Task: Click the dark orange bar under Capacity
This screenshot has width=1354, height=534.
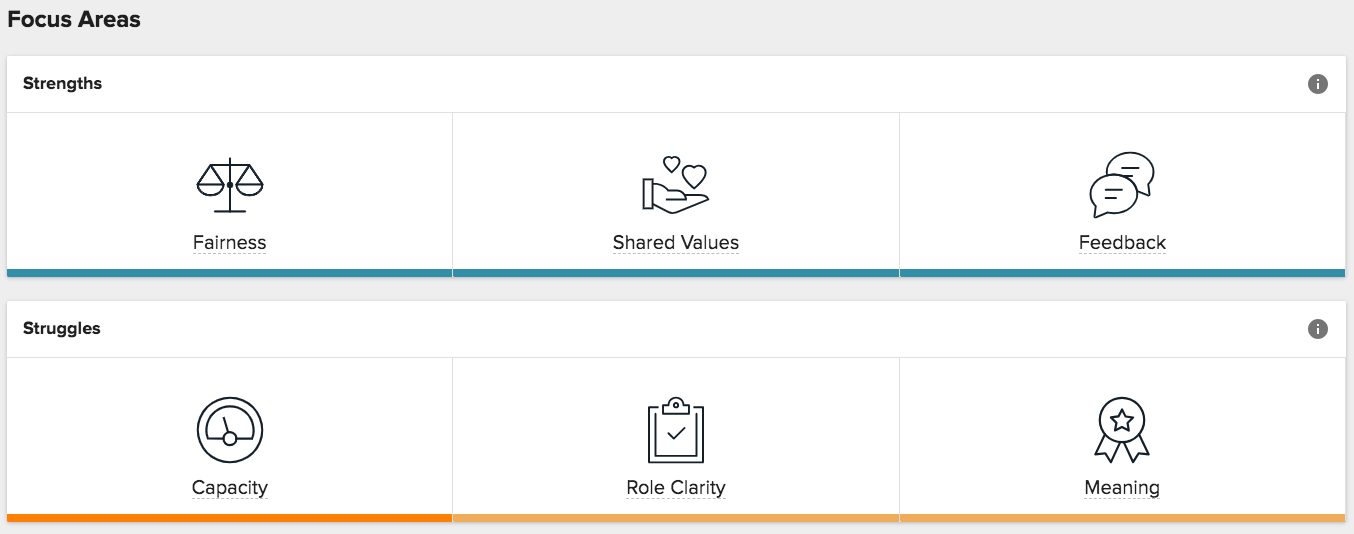Action: pos(229,518)
